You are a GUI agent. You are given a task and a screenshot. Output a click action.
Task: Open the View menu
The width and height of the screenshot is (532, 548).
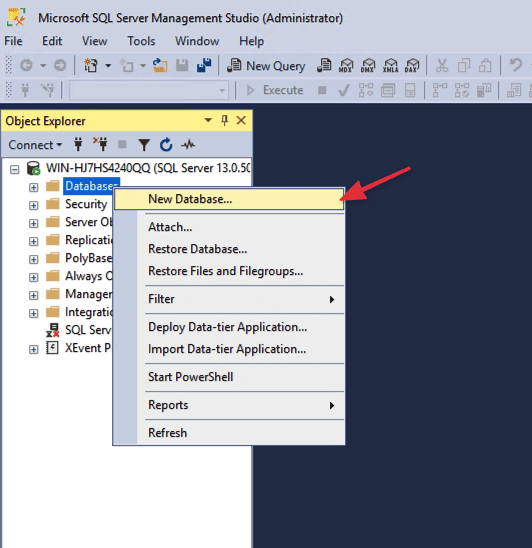pos(94,41)
